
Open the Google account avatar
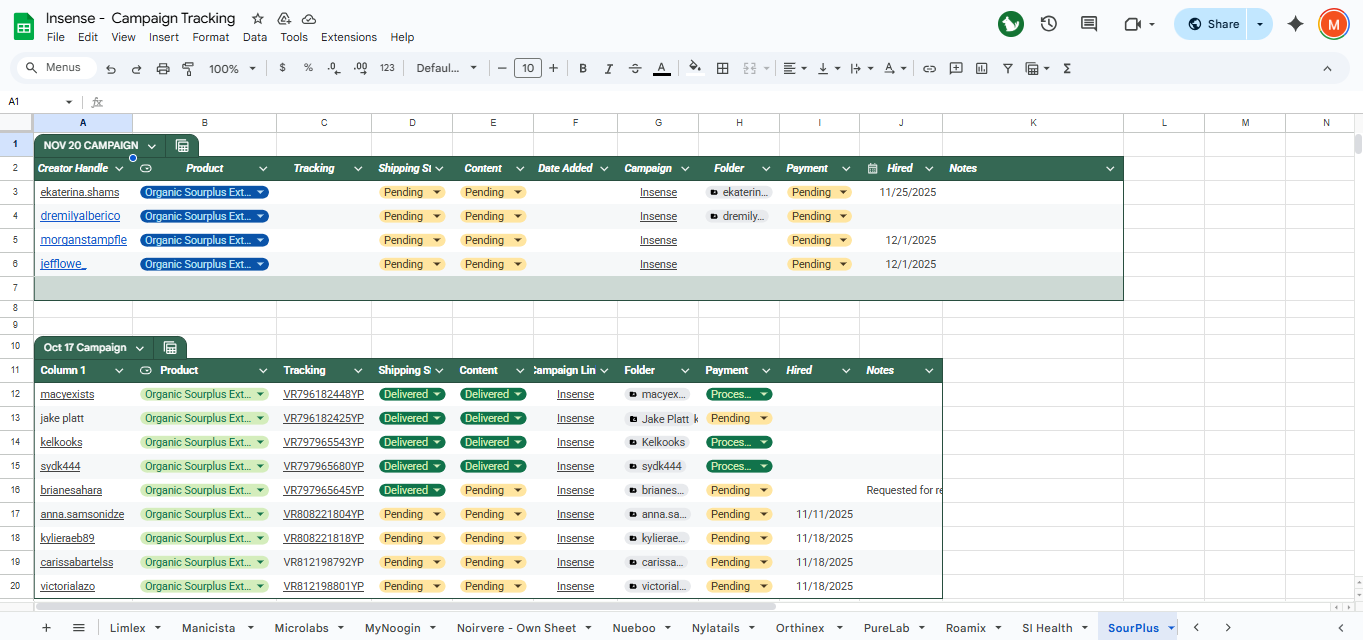1333,24
